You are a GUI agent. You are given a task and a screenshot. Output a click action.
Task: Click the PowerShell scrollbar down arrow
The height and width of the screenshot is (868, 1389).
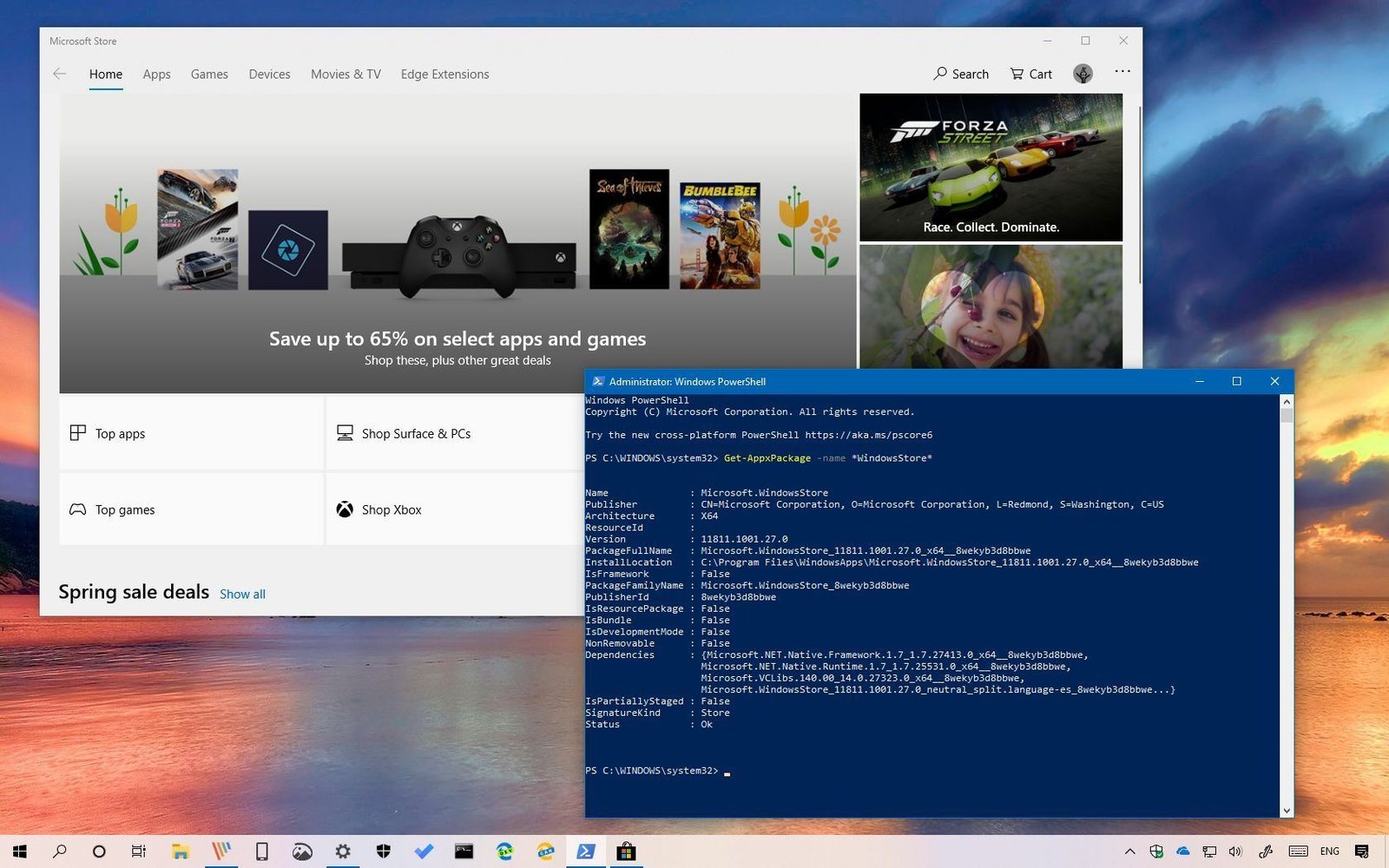pos(1287,811)
